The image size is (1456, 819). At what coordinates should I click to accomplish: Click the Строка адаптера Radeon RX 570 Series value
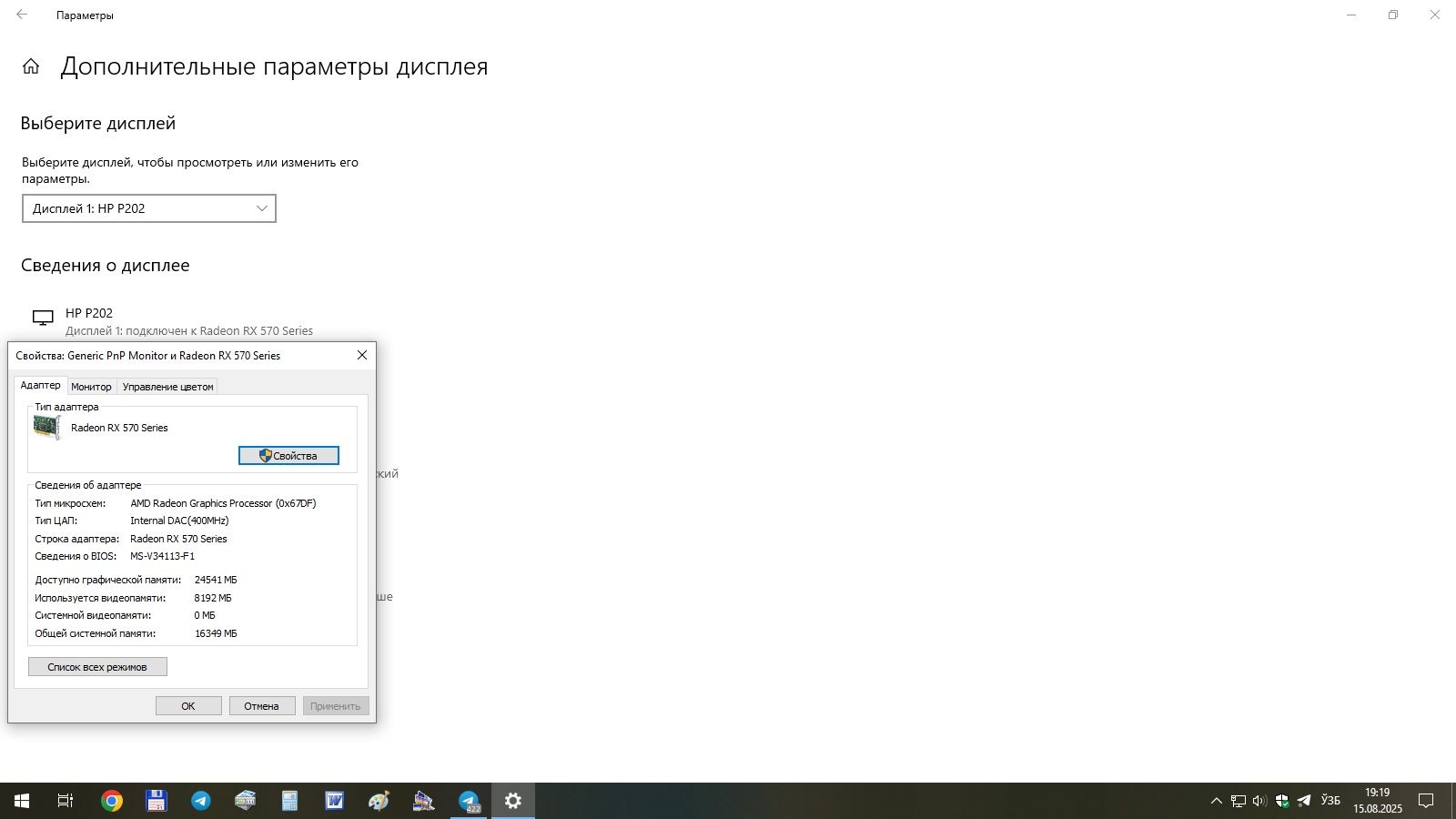[x=178, y=539]
